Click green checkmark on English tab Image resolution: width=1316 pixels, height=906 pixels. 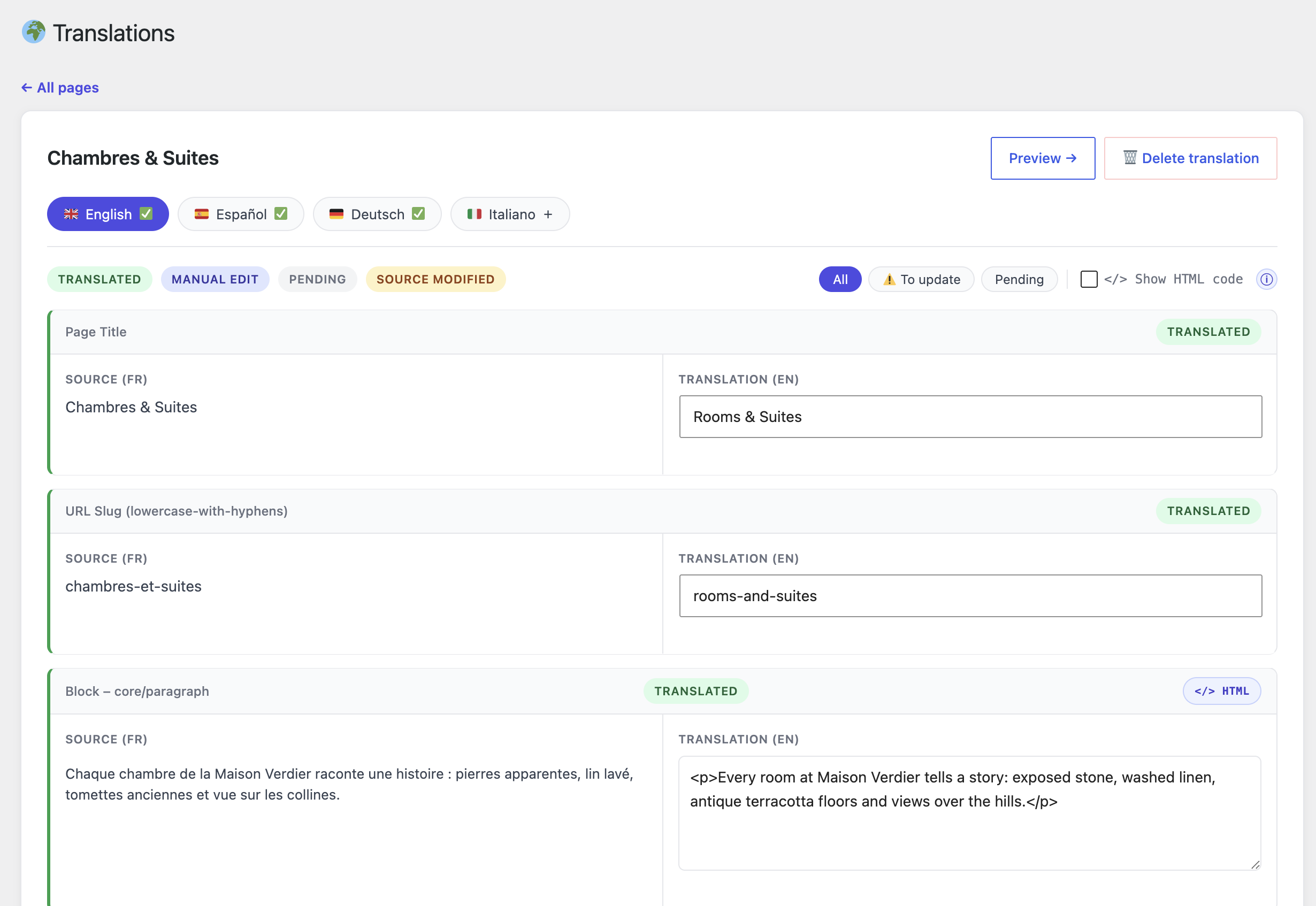[x=146, y=213]
